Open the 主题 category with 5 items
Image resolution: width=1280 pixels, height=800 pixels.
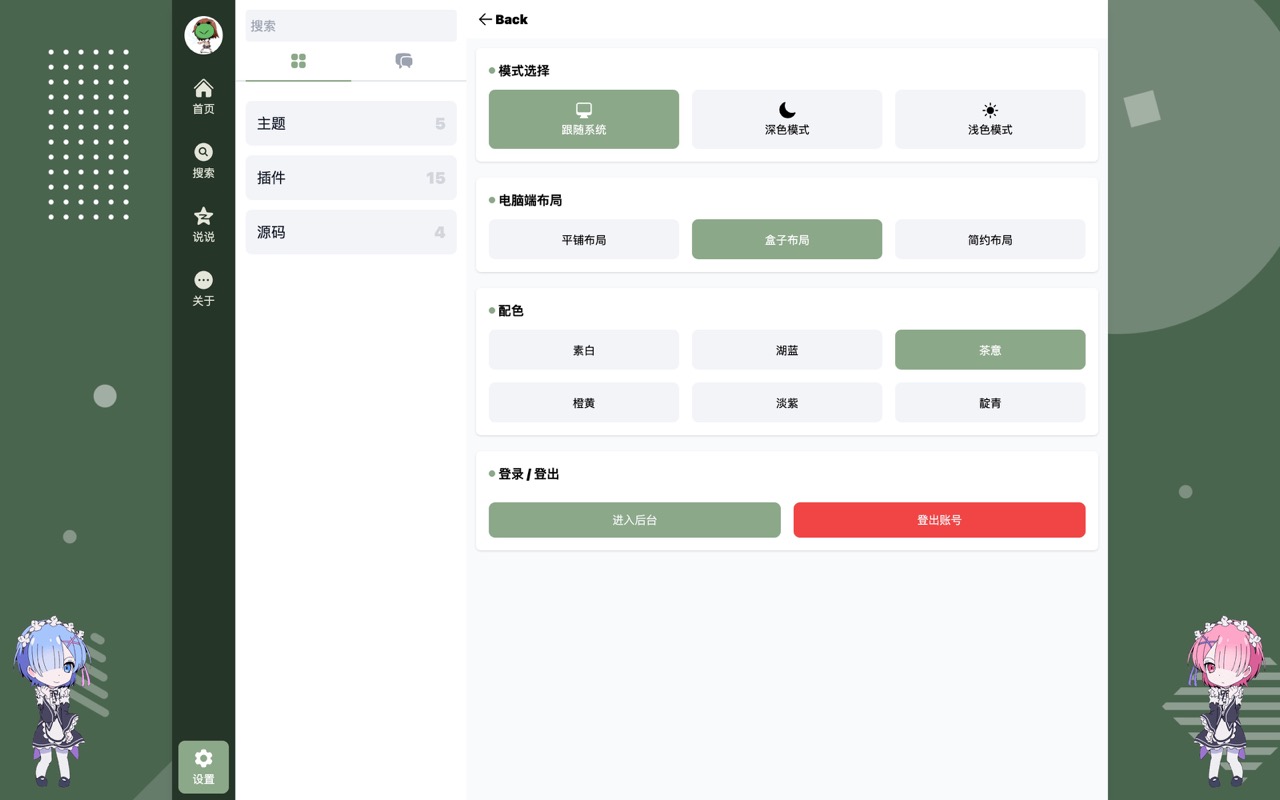point(351,123)
